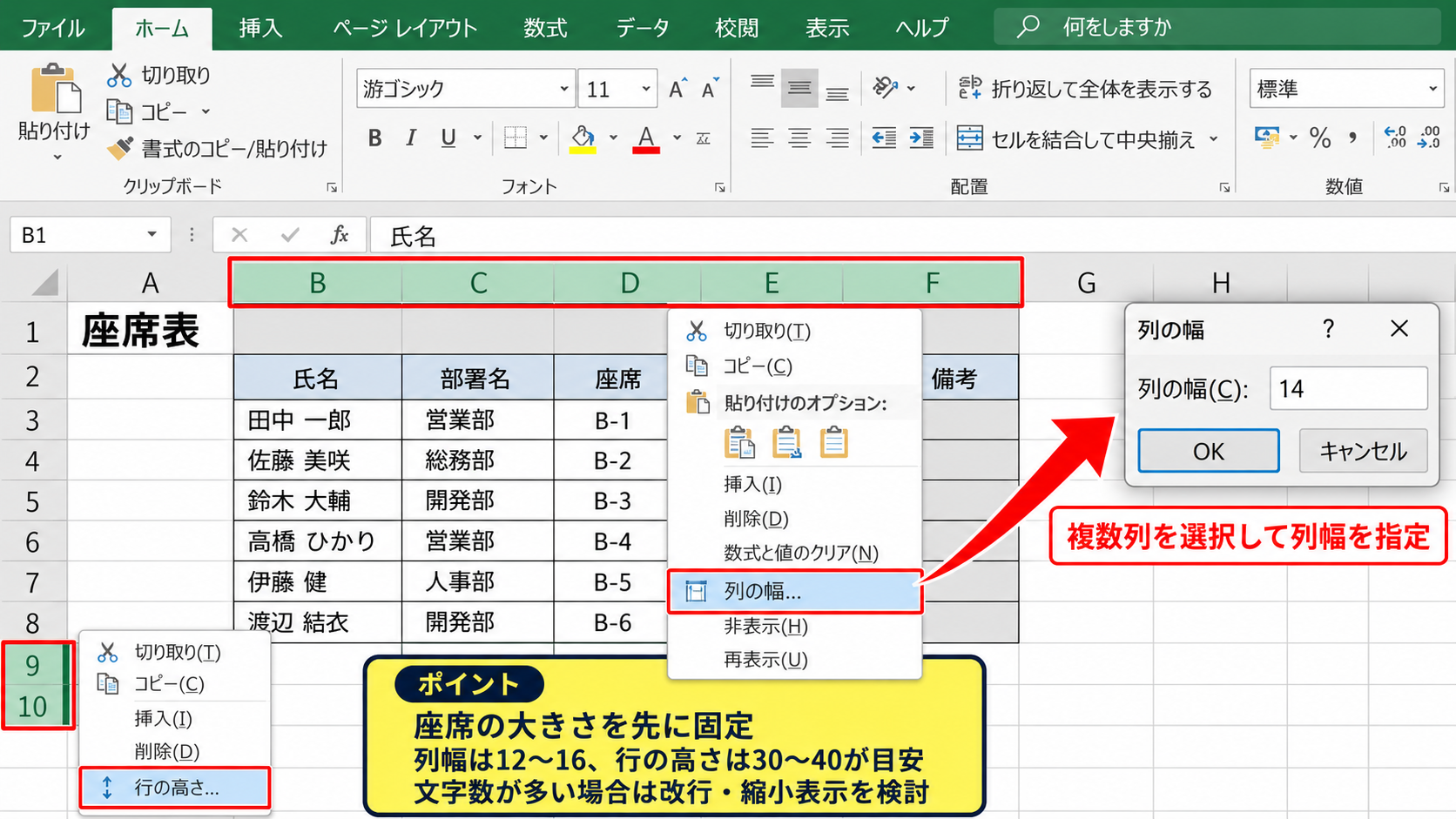Image resolution: width=1456 pixels, height=819 pixels.
Task: Toggle align text left
Action: pos(762,138)
